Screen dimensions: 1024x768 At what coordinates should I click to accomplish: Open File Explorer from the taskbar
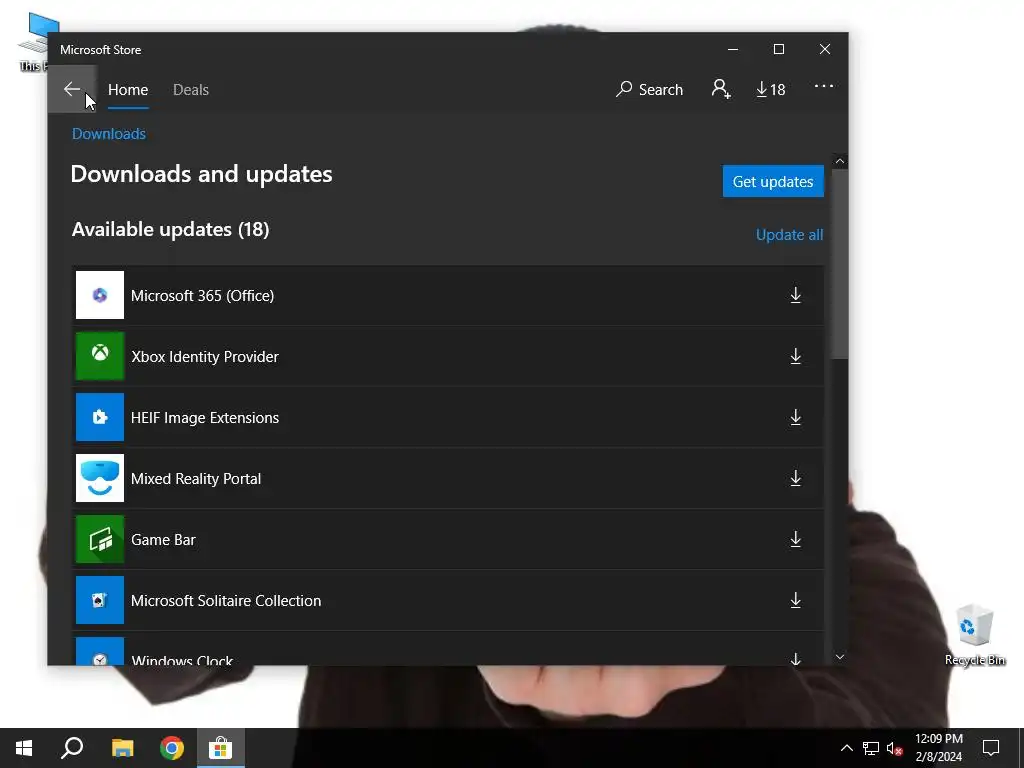[122, 748]
